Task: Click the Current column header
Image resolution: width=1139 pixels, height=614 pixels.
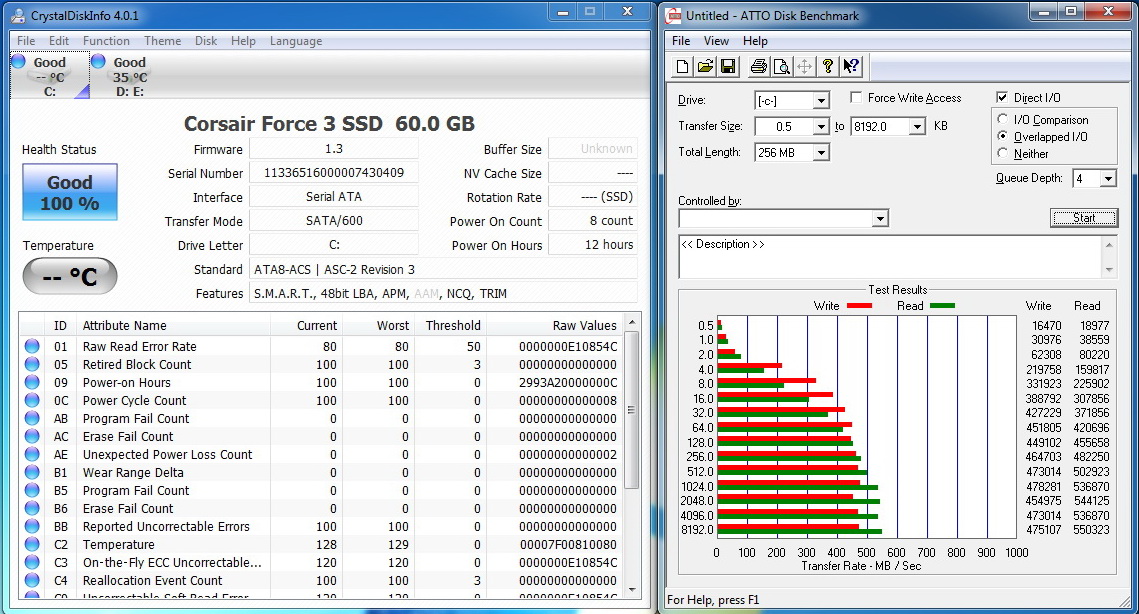Action: pyautogui.click(x=306, y=326)
